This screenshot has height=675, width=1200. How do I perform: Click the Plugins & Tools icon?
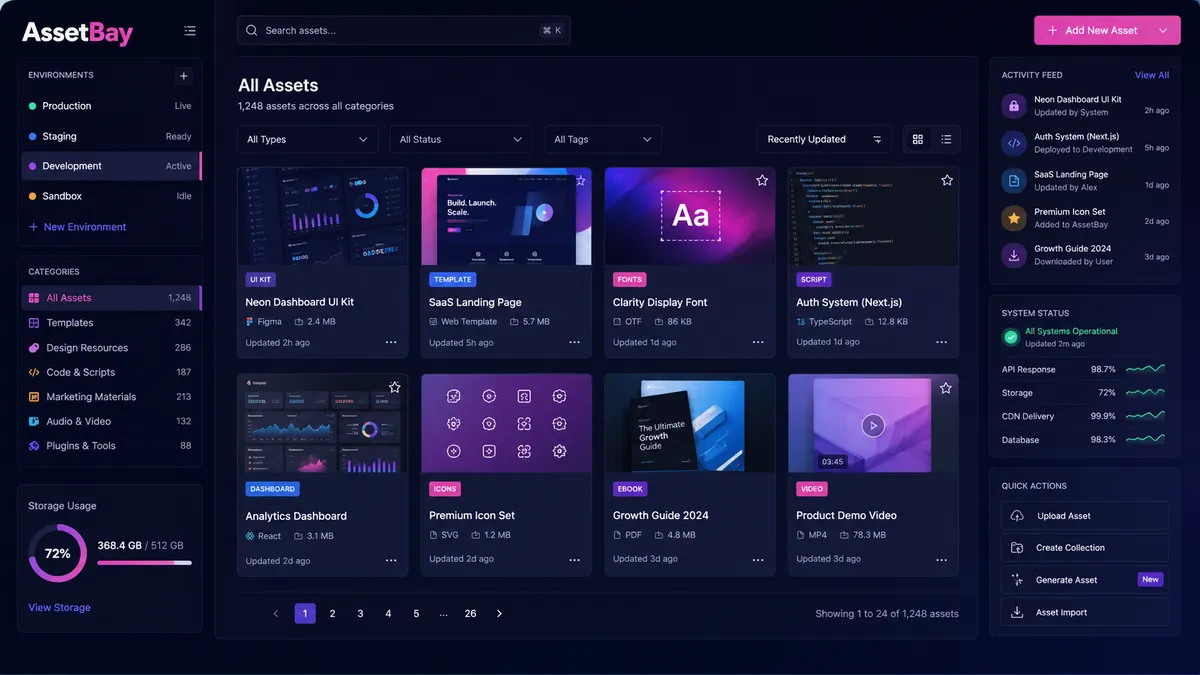(x=34, y=446)
